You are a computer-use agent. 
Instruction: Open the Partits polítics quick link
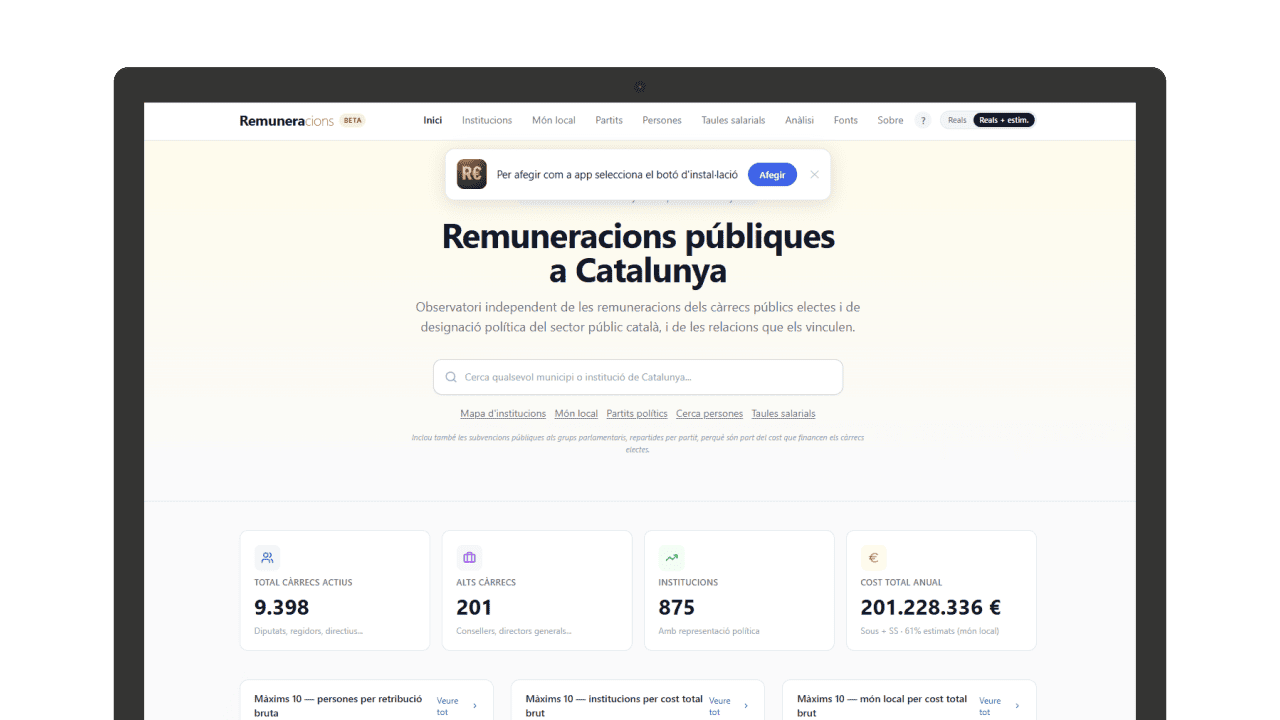(x=637, y=414)
